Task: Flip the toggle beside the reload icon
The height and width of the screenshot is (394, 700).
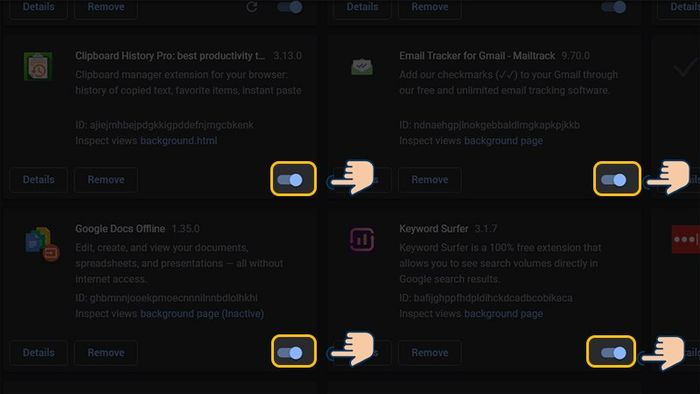Action: (x=290, y=7)
